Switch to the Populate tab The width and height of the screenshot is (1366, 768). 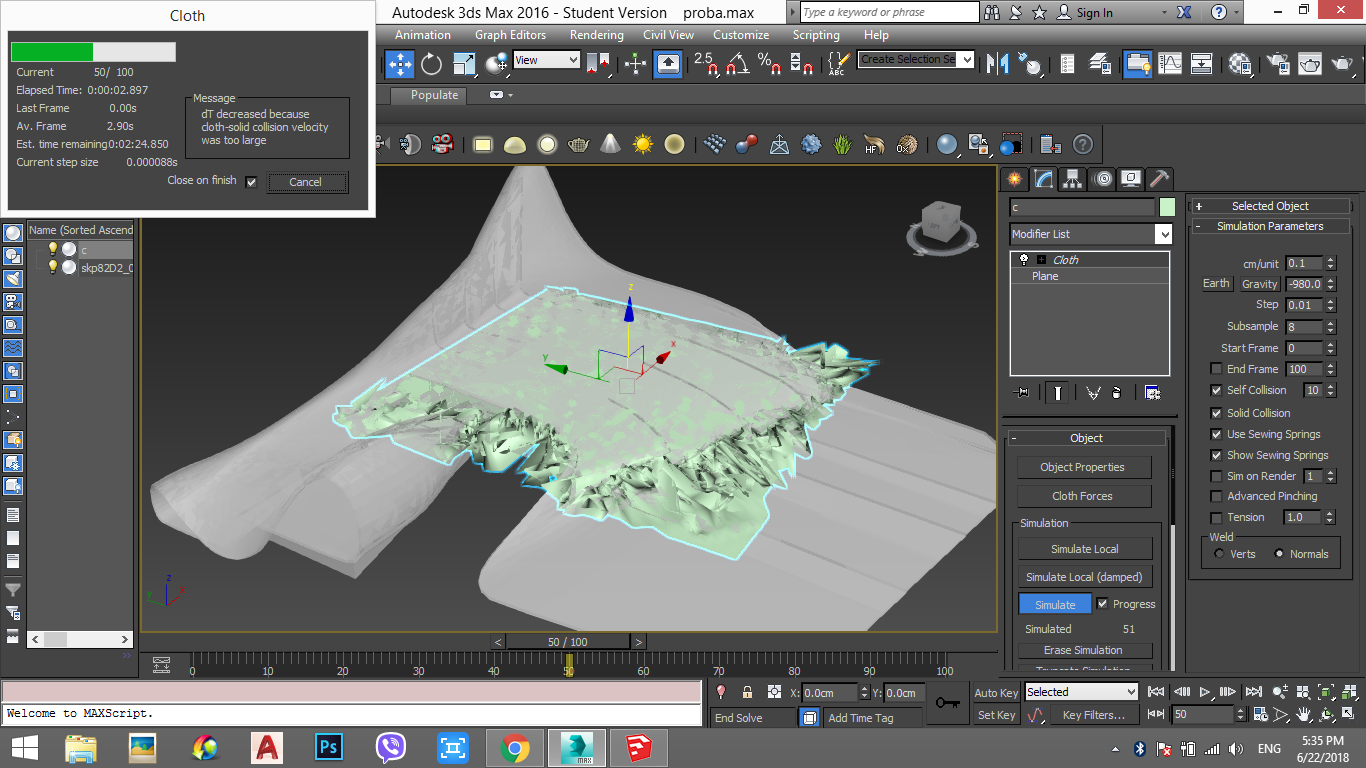(x=435, y=95)
